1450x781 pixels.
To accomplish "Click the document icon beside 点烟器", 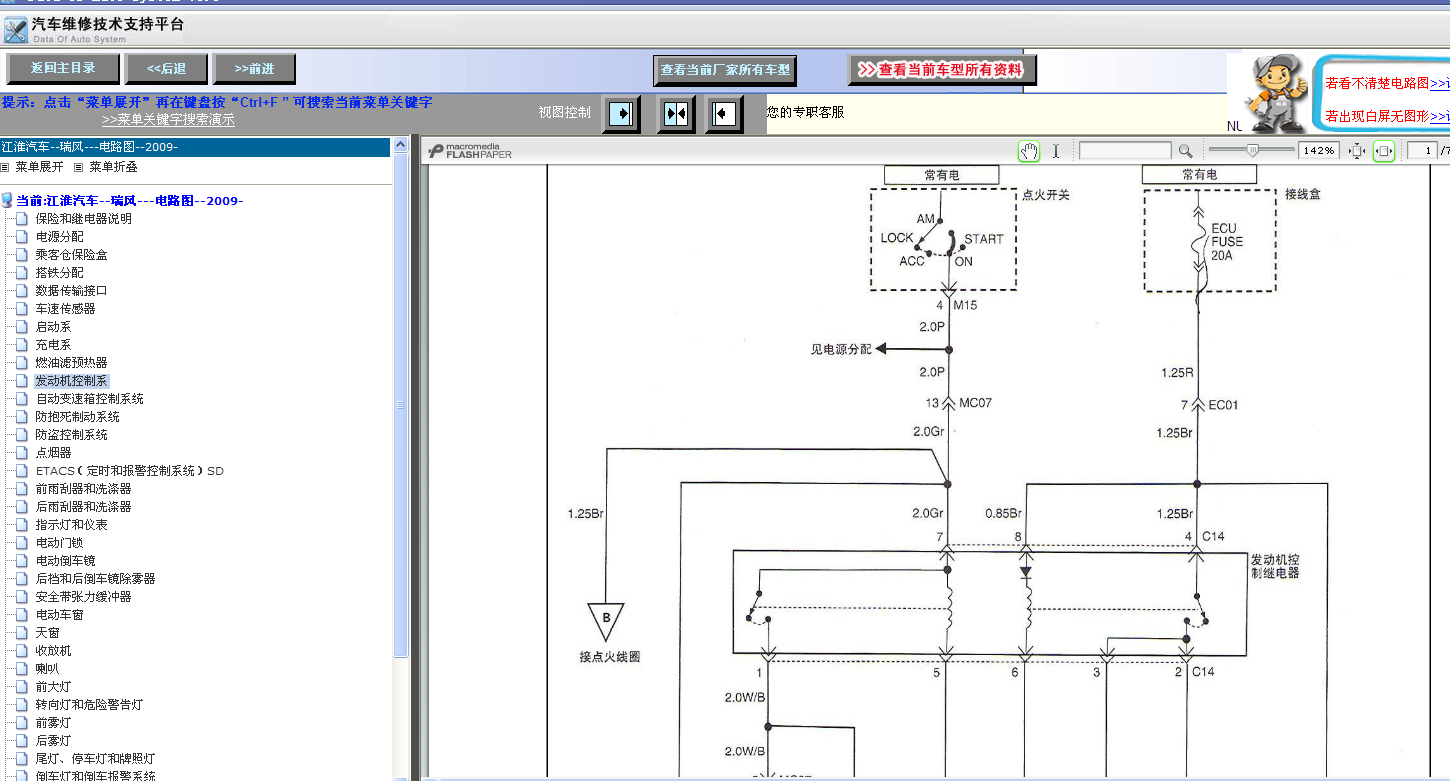I will pos(22,453).
